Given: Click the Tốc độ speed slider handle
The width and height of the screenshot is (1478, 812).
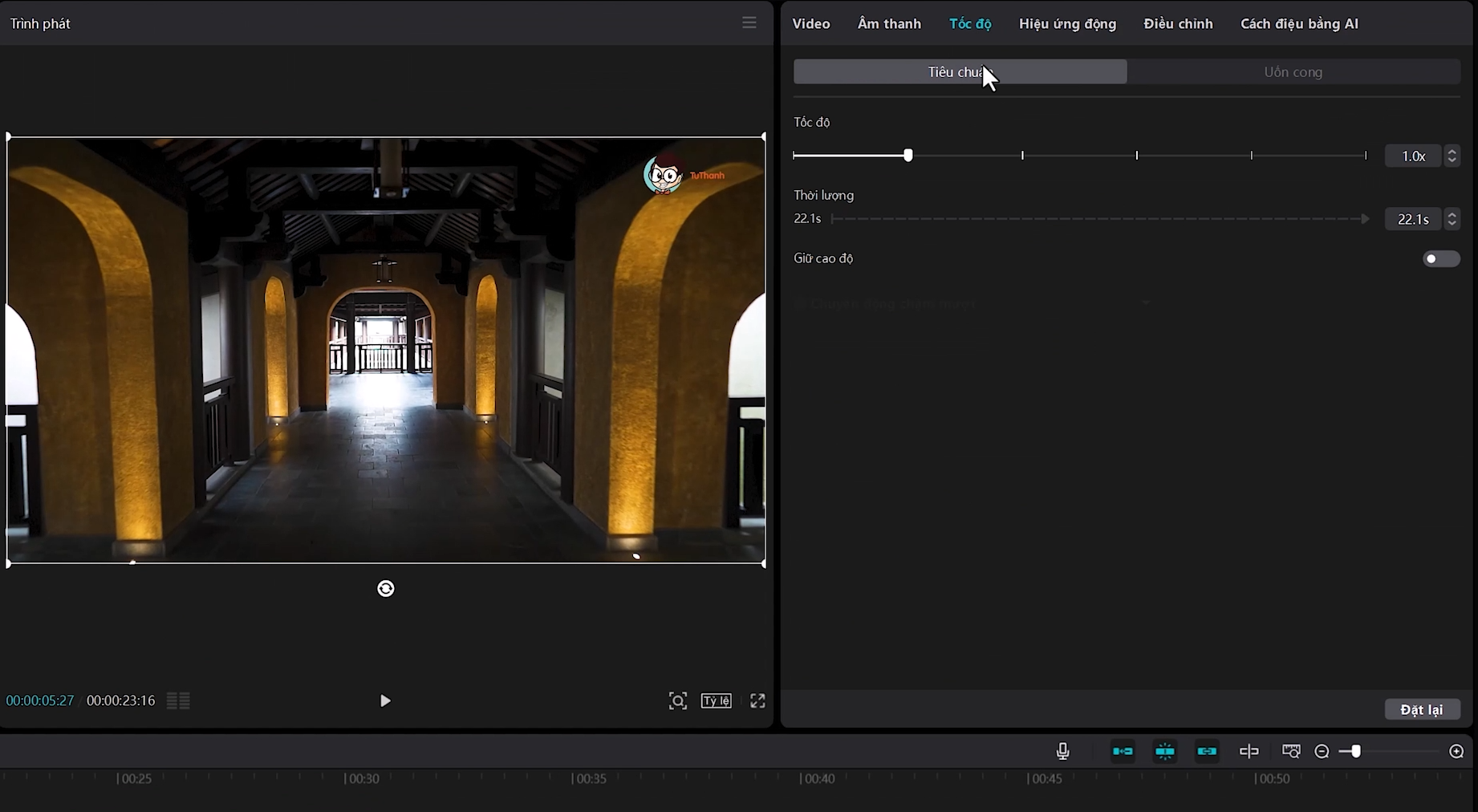Looking at the screenshot, I should coord(908,156).
